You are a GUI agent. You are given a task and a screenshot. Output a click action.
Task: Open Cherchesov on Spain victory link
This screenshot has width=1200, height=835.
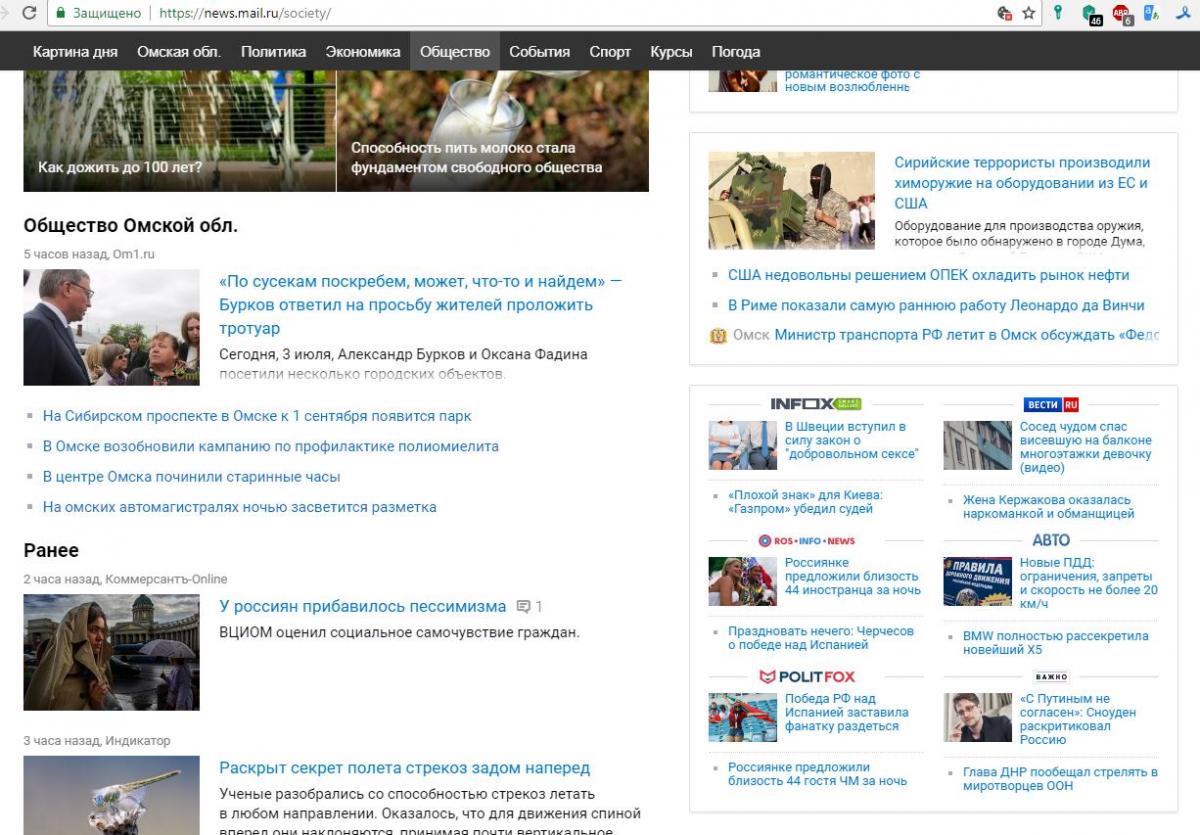point(821,638)
